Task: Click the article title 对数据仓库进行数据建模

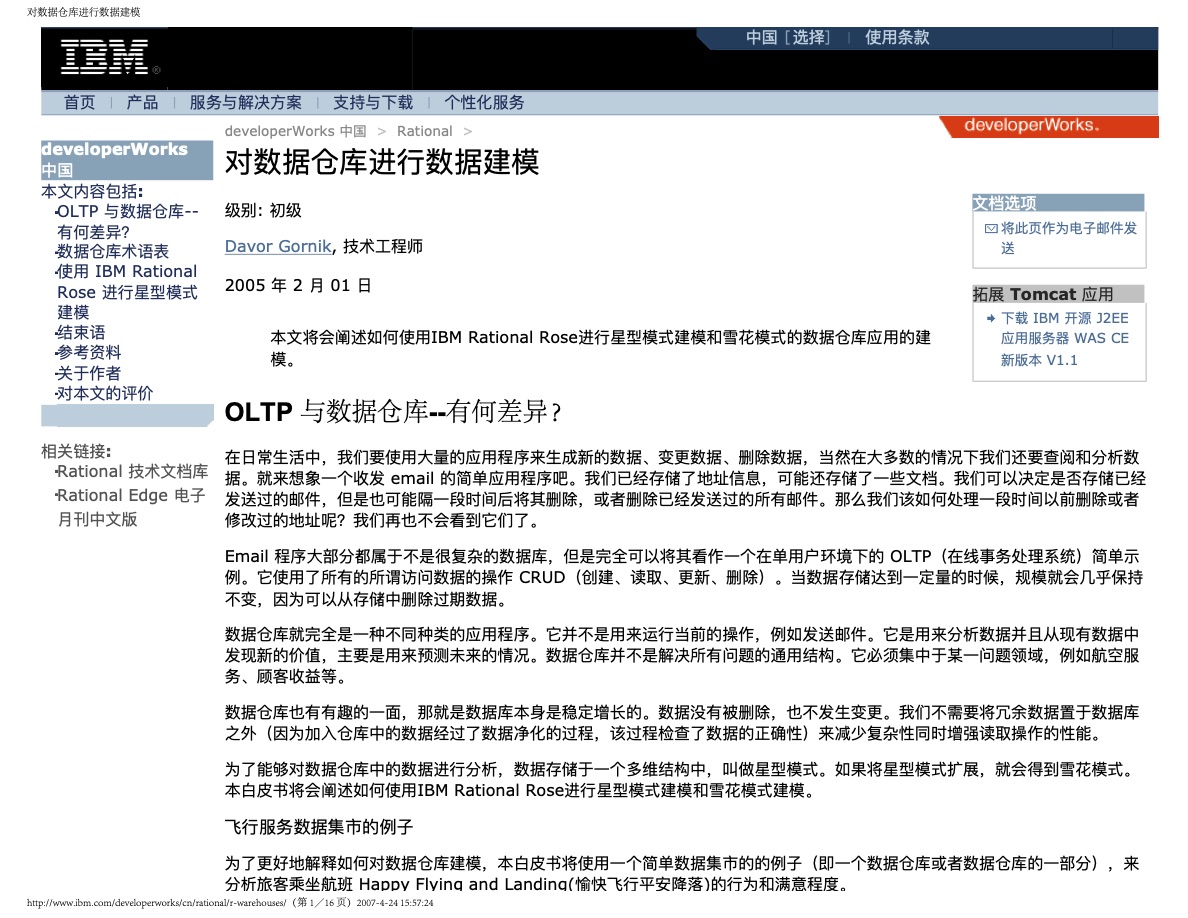Action: point(382,162)
